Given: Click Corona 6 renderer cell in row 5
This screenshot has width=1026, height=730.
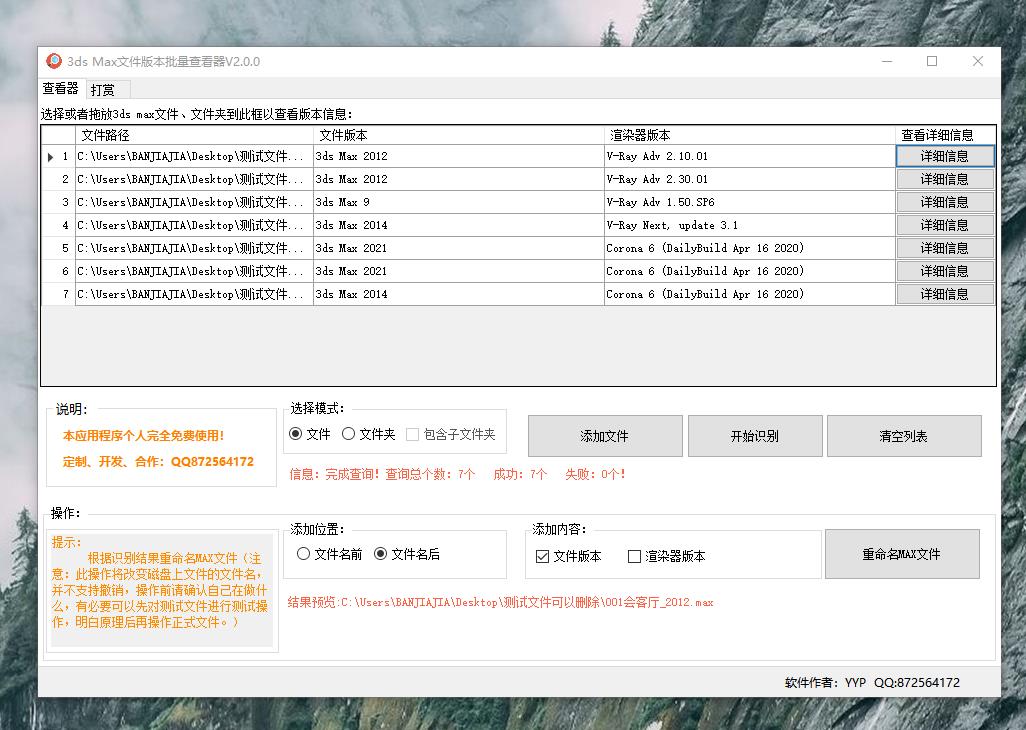Looking at the screenshot, I should point(750,248).
